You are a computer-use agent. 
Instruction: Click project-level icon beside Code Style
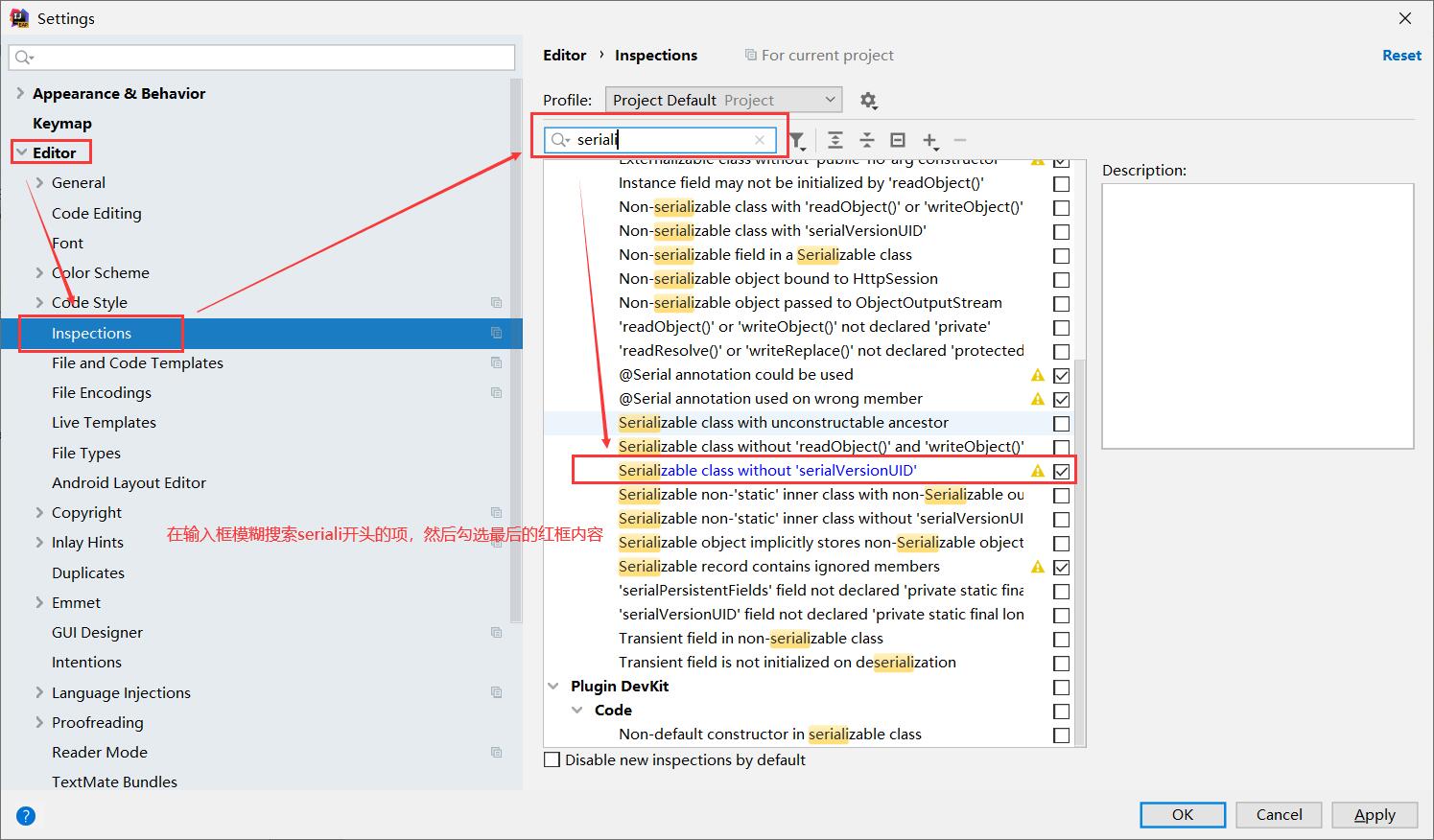[496, 302]
